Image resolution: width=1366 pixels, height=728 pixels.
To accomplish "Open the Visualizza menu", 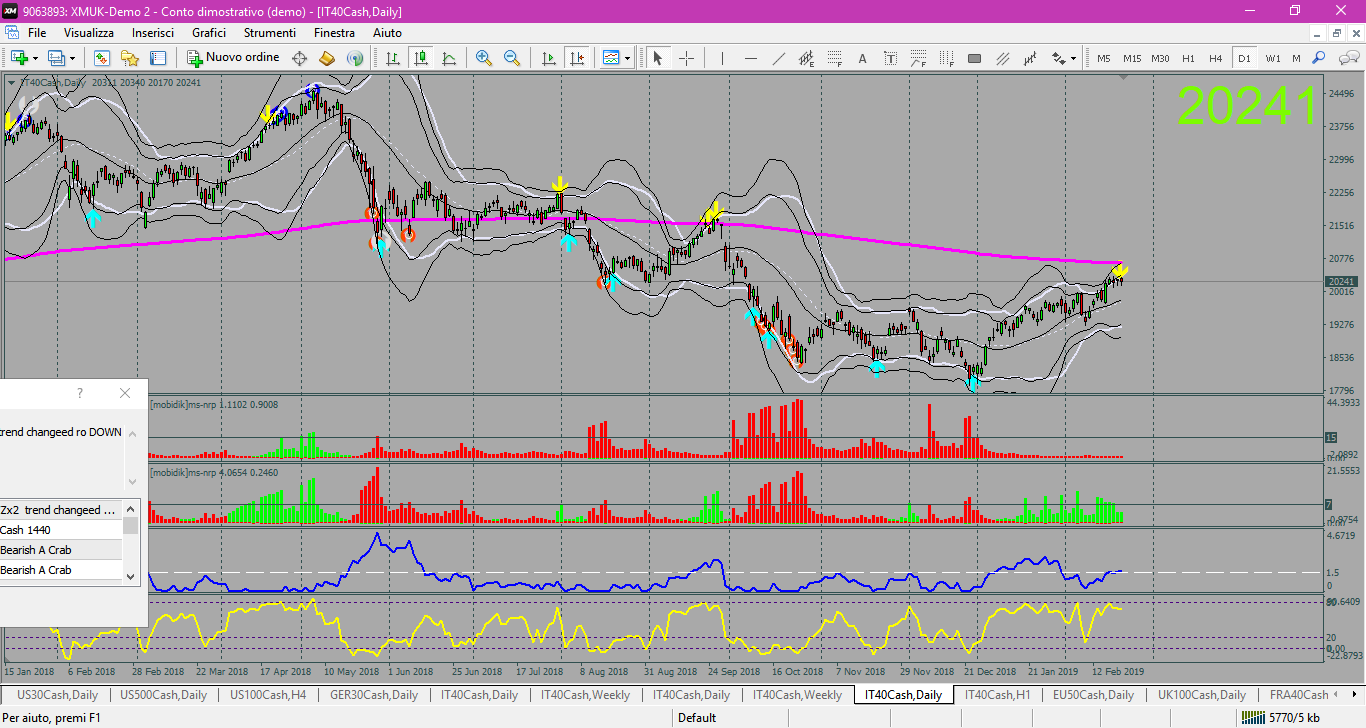I will (x=89, y=33).
